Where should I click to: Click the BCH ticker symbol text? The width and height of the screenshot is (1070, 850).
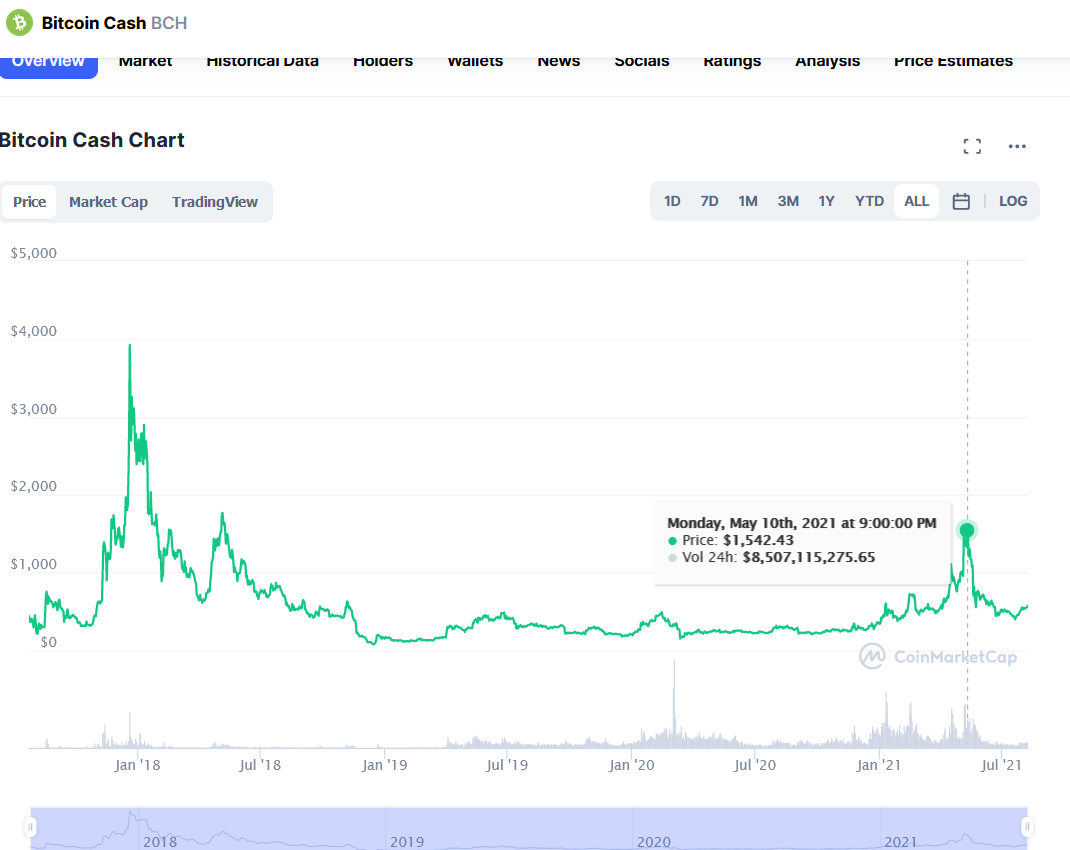(x=169, y=23)
